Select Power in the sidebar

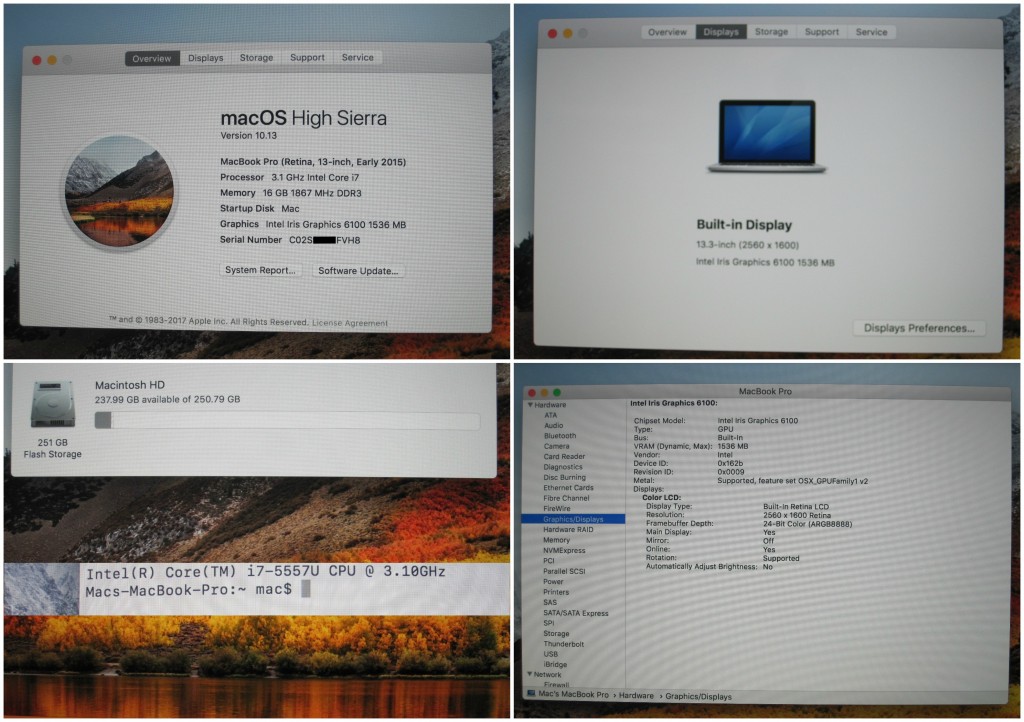pos(553,582)
